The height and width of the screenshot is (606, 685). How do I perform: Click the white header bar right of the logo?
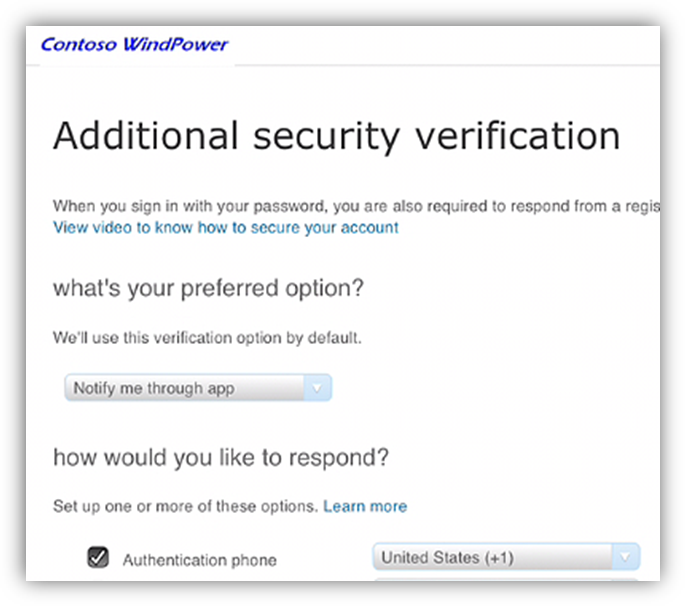(x=450, y=45)
